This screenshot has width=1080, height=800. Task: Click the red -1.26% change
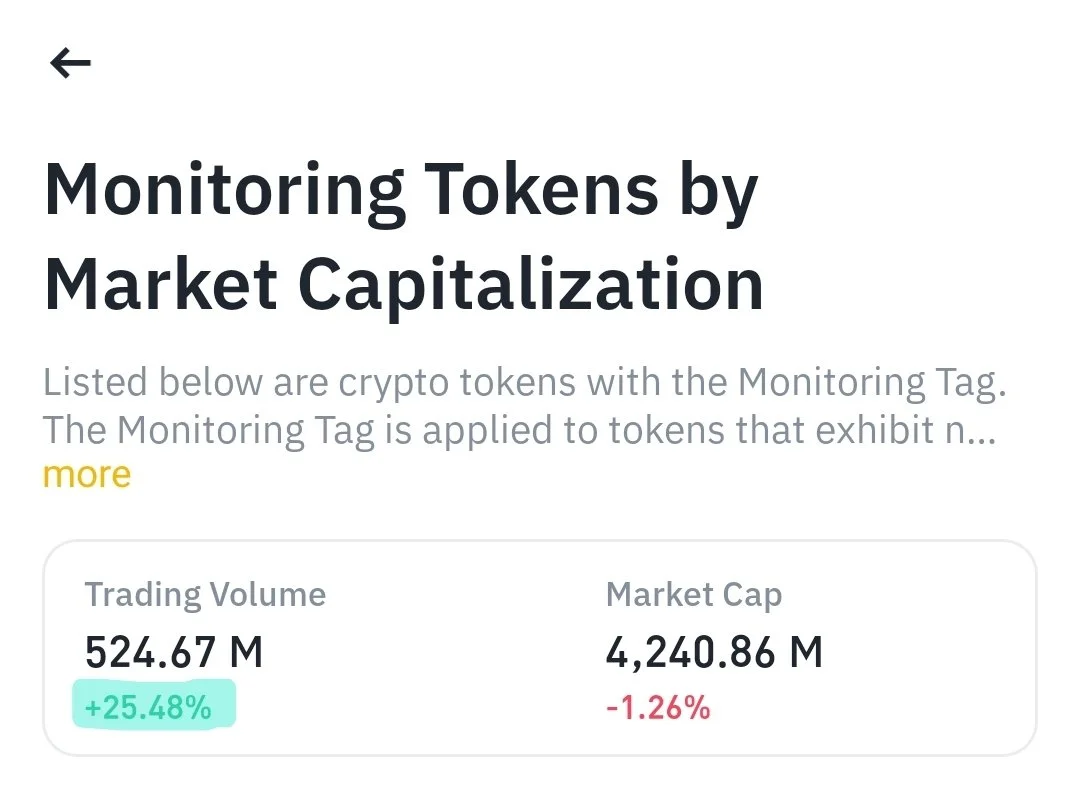[657, 708]
